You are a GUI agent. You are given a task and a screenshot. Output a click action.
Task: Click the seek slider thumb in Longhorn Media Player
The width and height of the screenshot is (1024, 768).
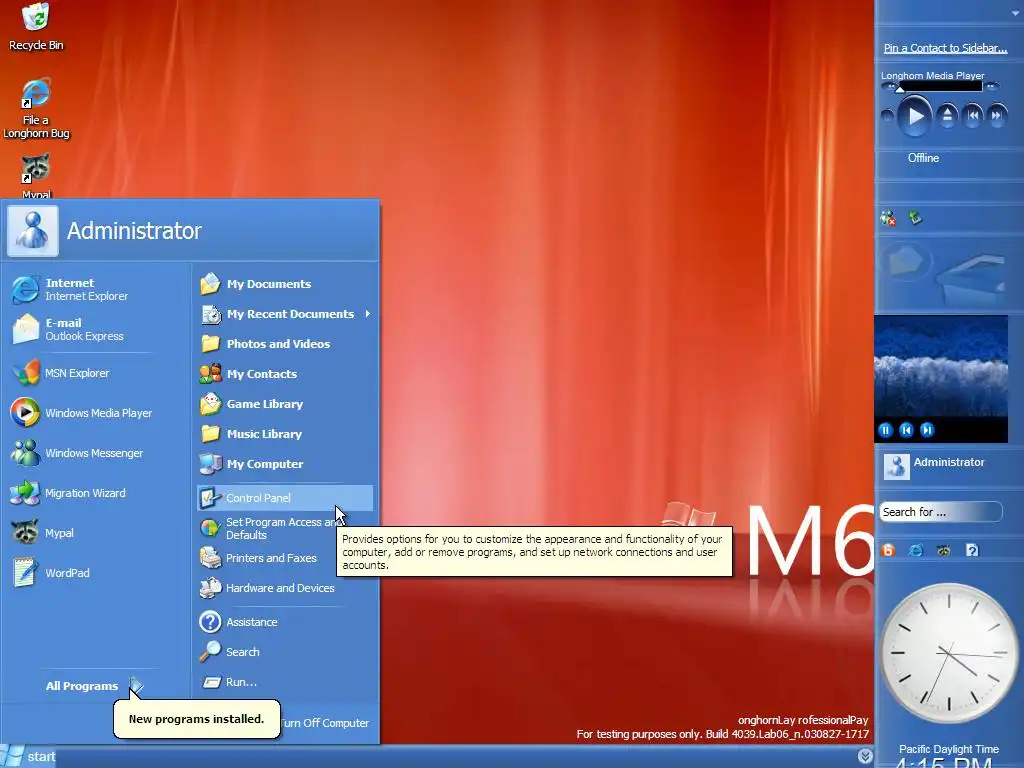coord(901,88)
